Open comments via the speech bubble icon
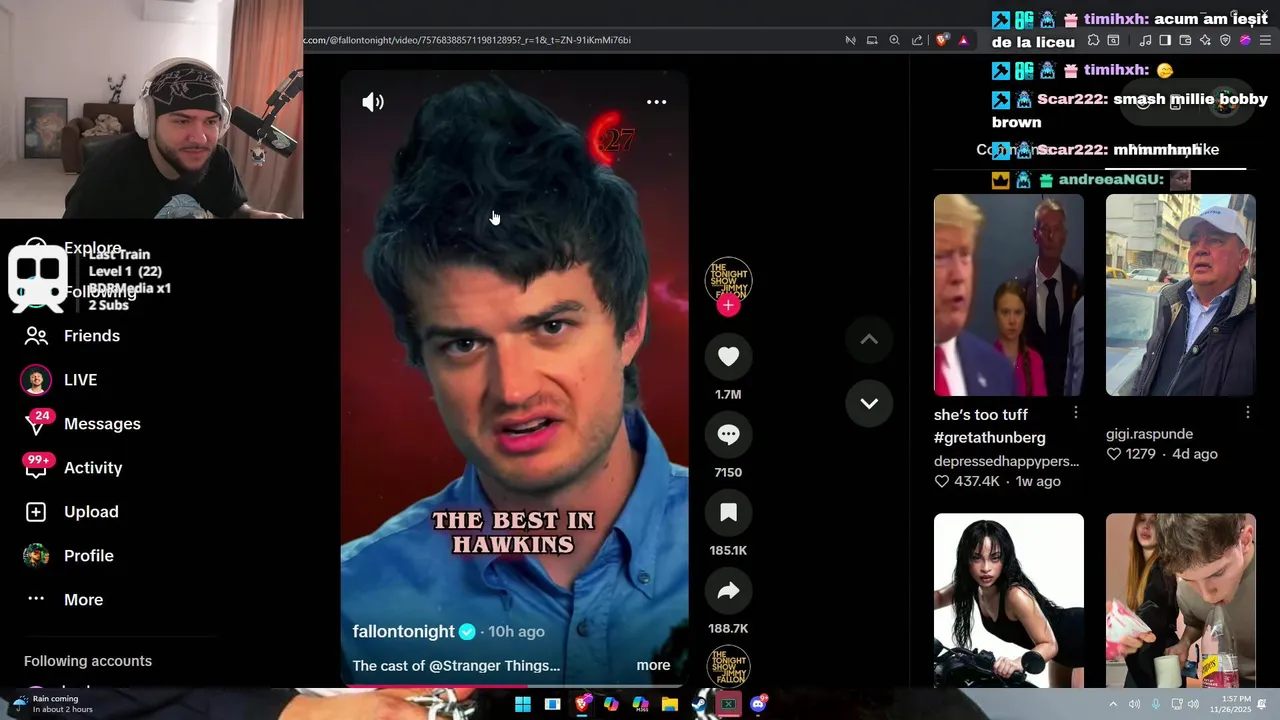 point(728,435)
